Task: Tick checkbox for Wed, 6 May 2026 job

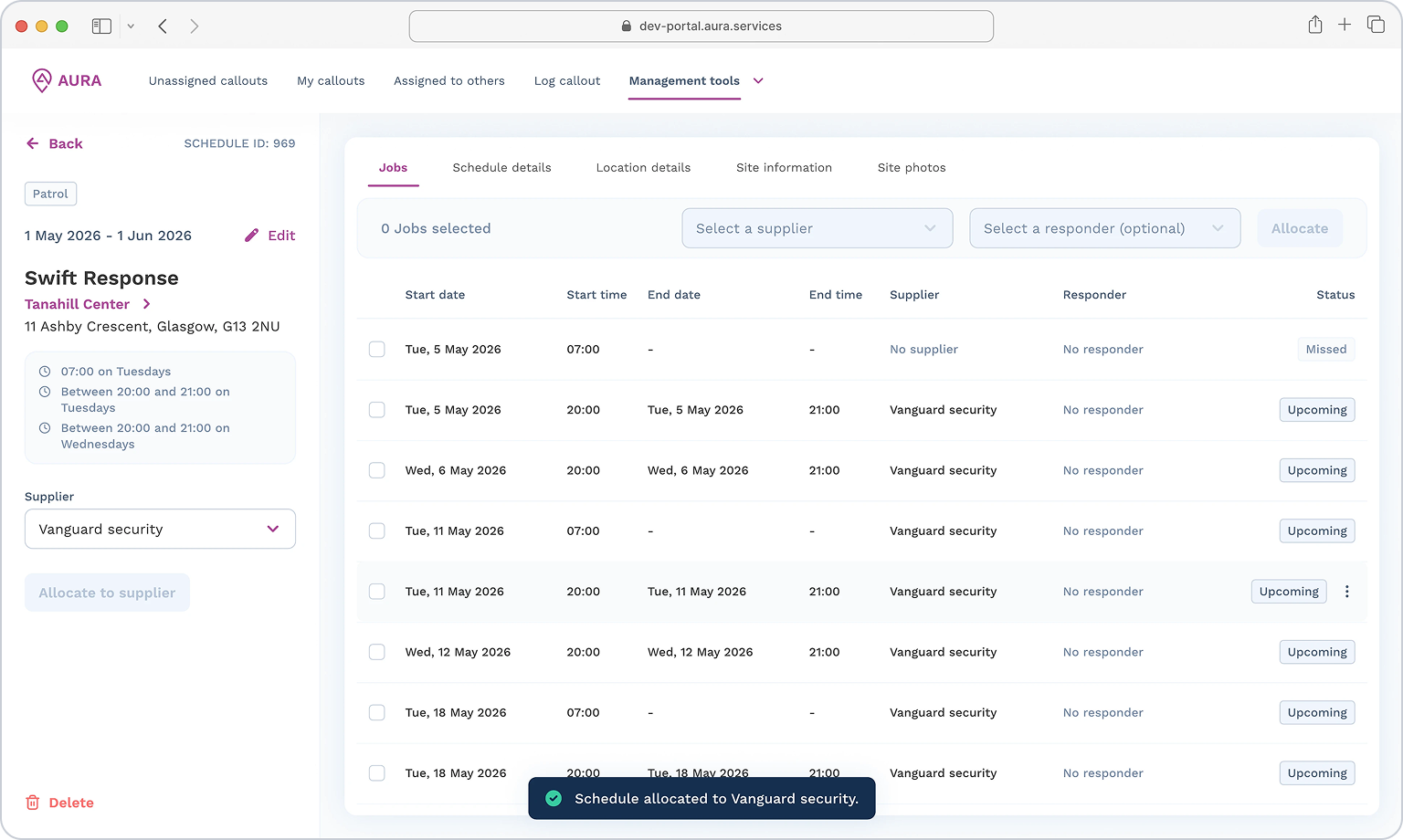Action: (377, 470)
